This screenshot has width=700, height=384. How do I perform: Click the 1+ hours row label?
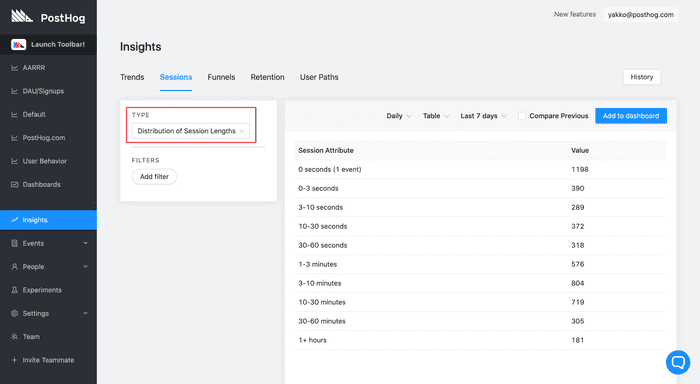point(312,340)
